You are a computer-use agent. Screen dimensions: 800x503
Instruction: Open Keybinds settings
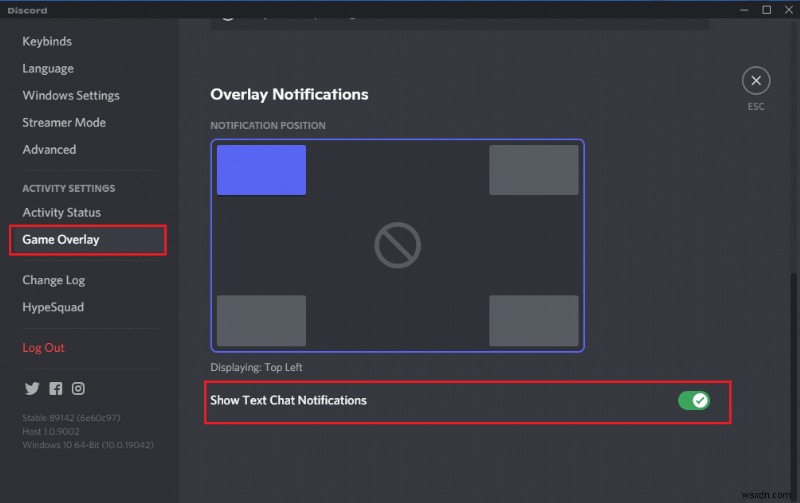47,41
